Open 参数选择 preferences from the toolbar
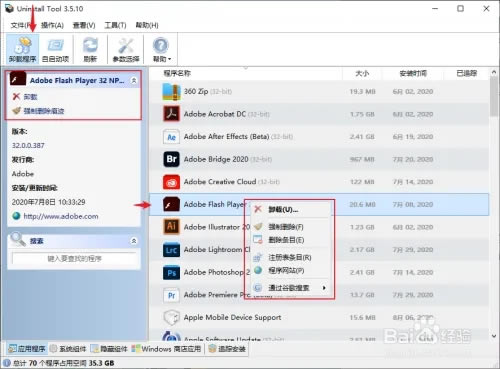Image resolution: width=500 pixels, height=369 pixels. pos(126,49)
